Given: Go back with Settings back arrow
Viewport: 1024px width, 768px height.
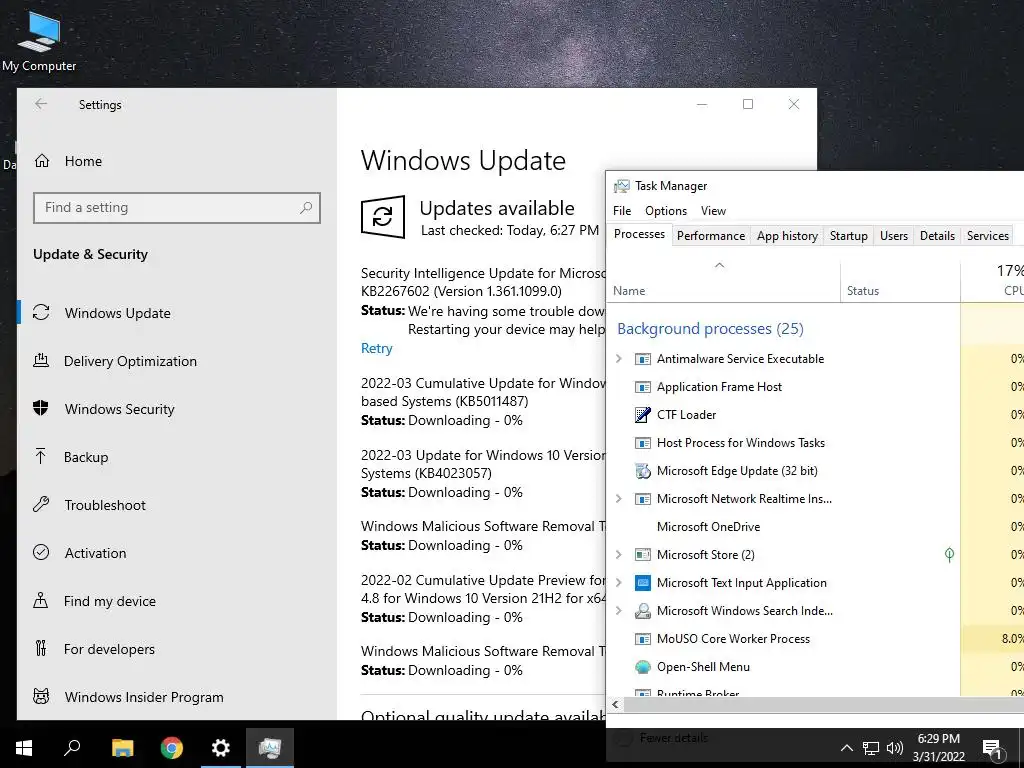Looking at the screenshot, I should [41, 104].
